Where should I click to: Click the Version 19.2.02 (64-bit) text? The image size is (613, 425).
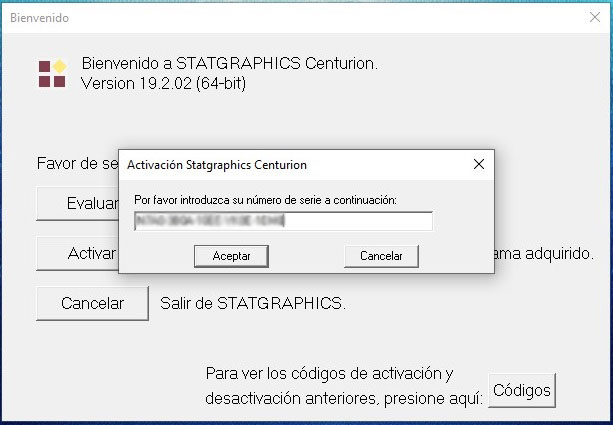click(x=163, y=83)
